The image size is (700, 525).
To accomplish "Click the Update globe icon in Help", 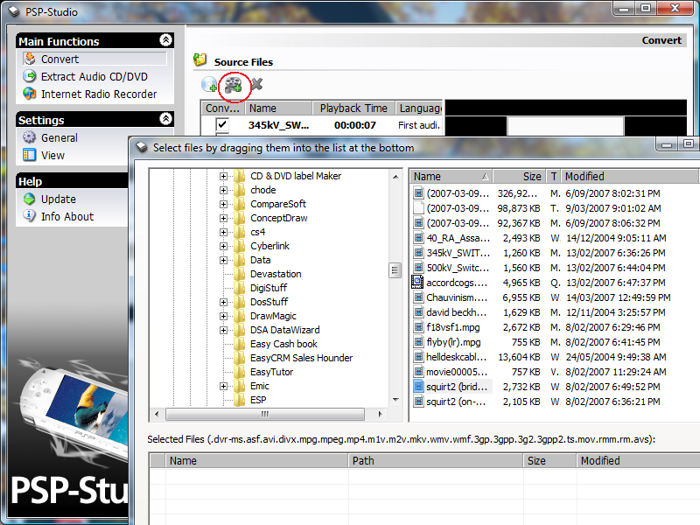I will click(29, 199).
